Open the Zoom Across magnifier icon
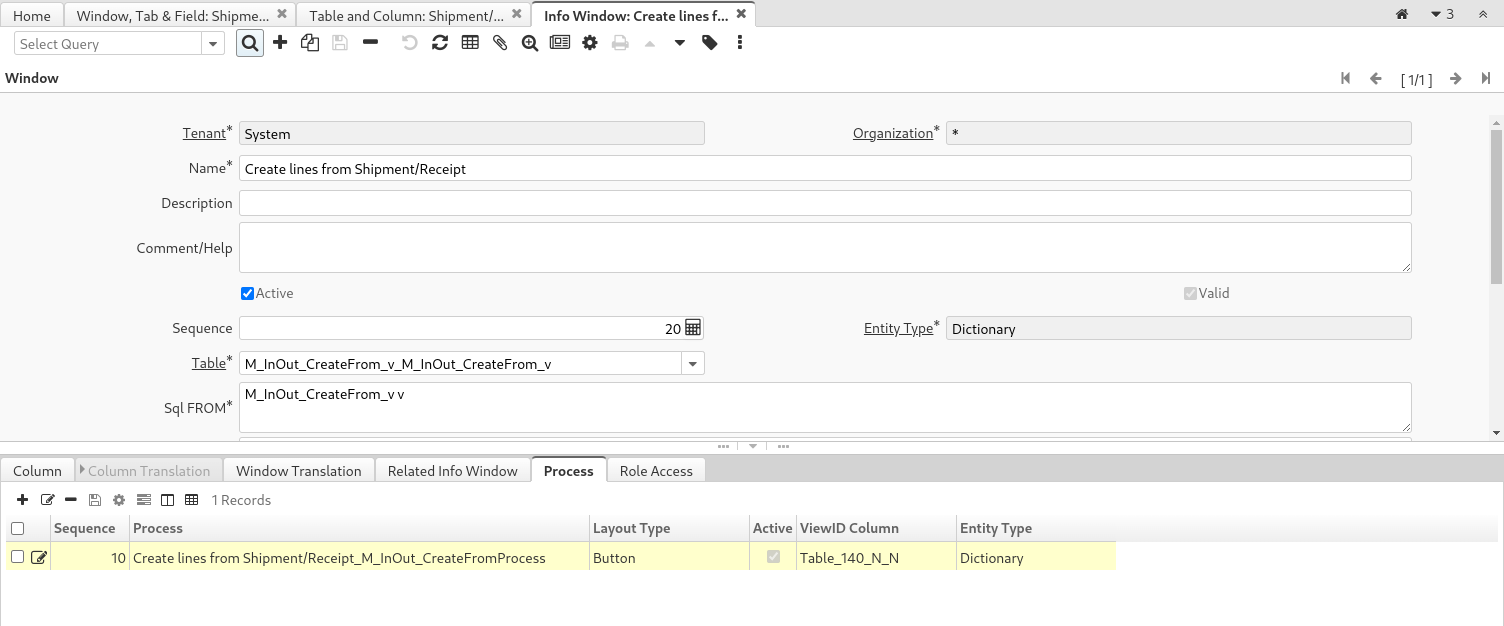1504x626 pixels. pyautogui.click(x=529, y=42)
